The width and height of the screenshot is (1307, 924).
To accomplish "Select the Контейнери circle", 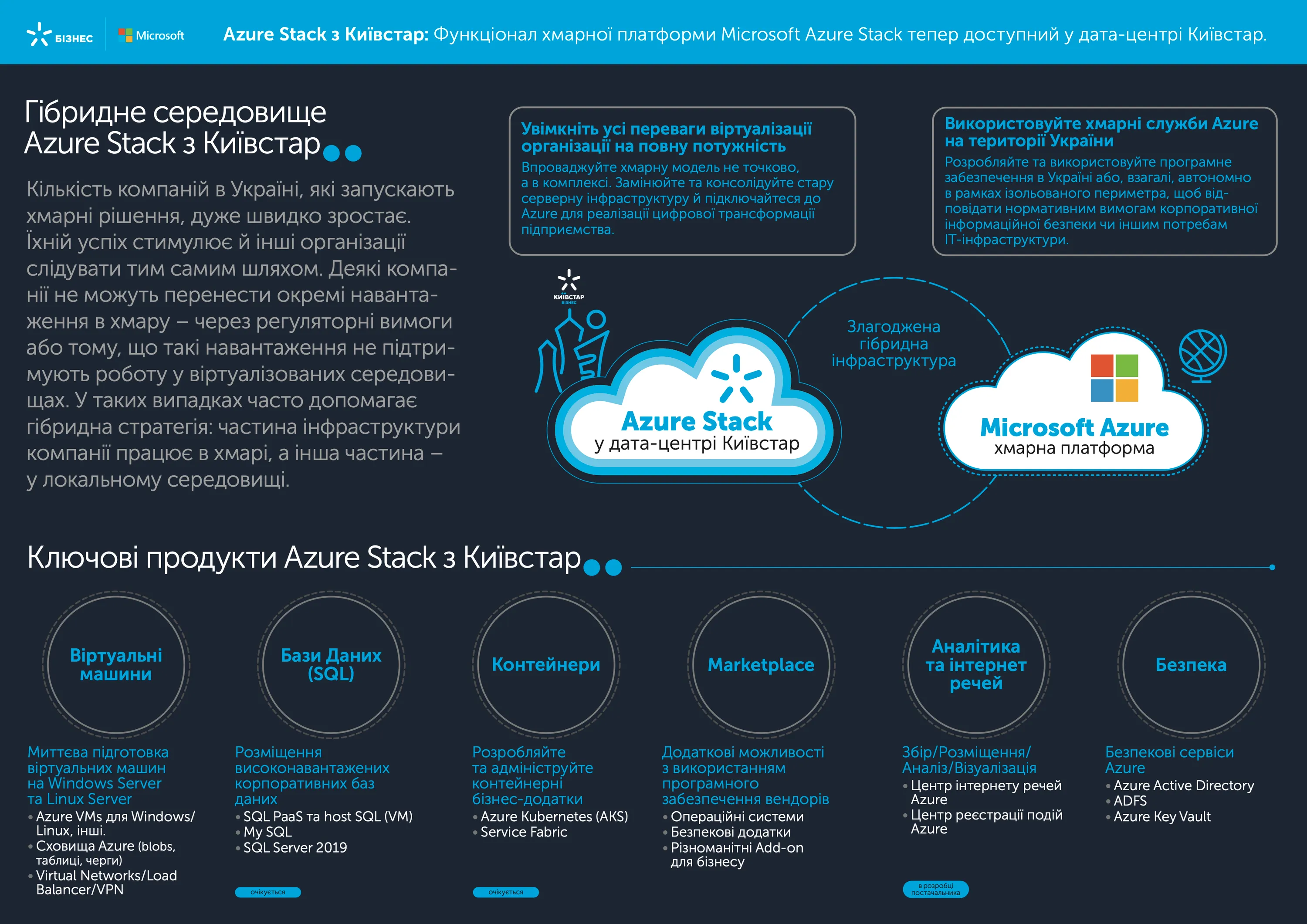I will point(546,664).
